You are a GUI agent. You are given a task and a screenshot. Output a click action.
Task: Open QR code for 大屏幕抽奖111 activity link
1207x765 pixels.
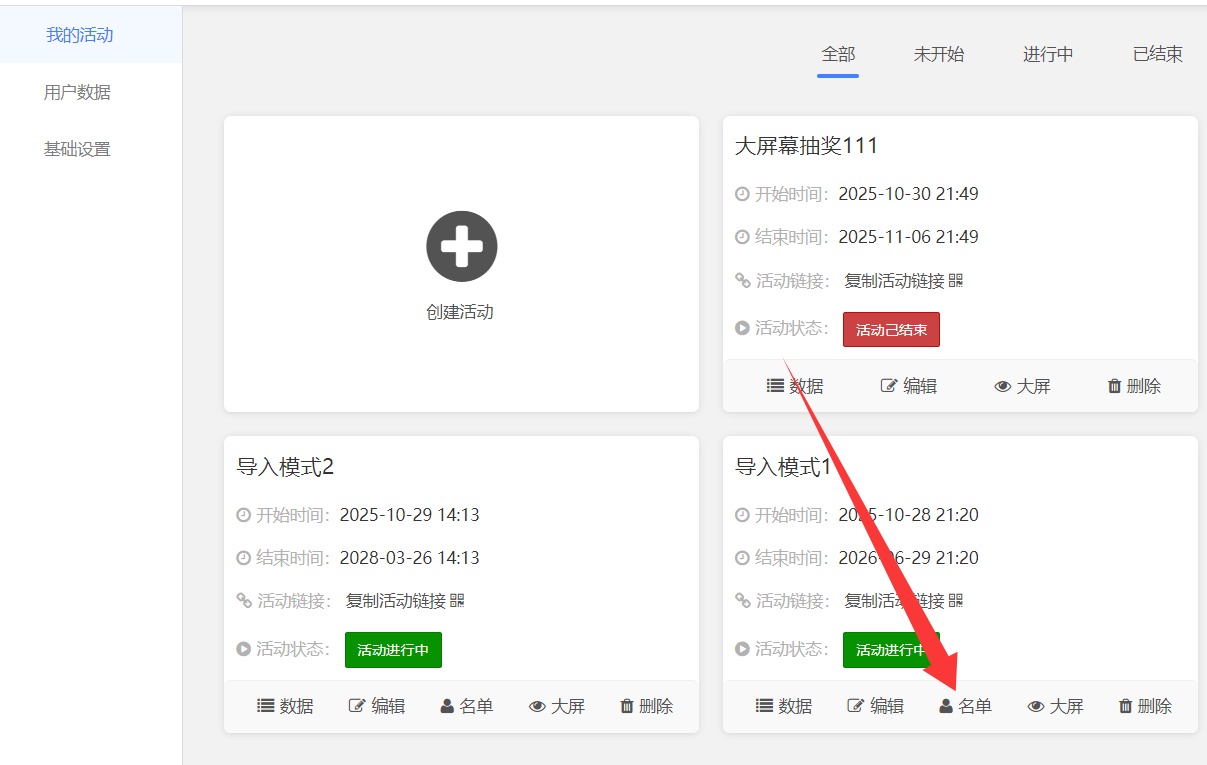[x=956, y=281]
